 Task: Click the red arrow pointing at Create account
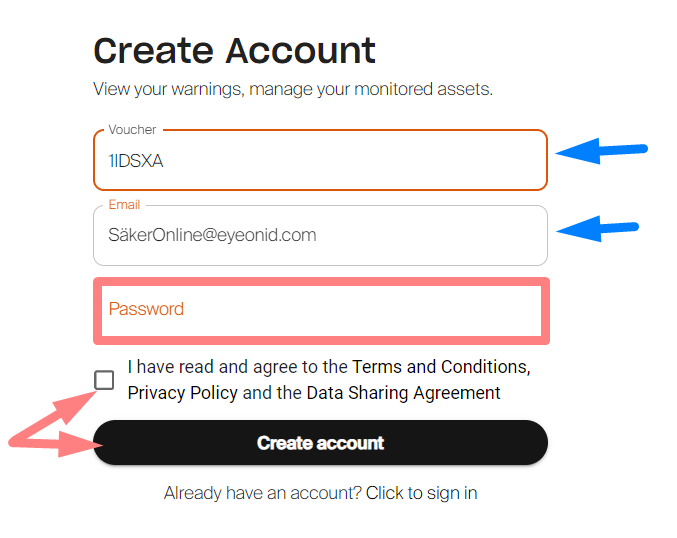coord(50,441)
